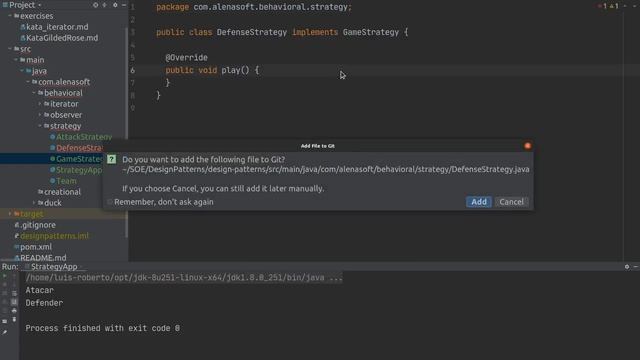
Task: Select README.md file
Action: 43,258
